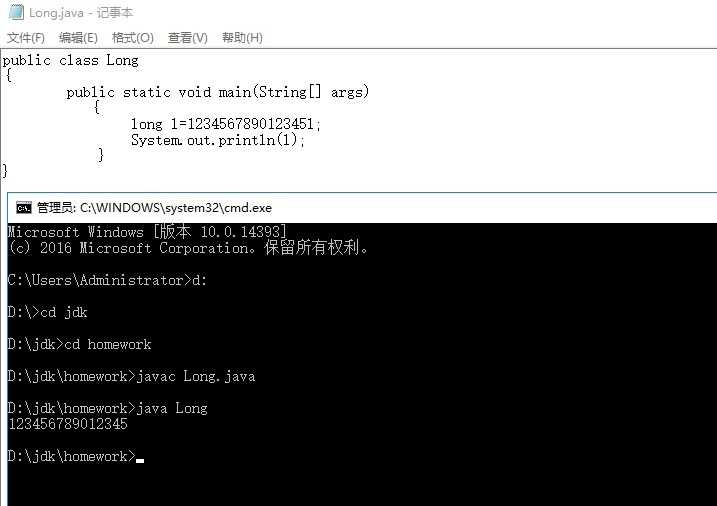The image size is (717, 506).
Task: Click the Microsoft Windows version text line
Action: click(147, 232)
